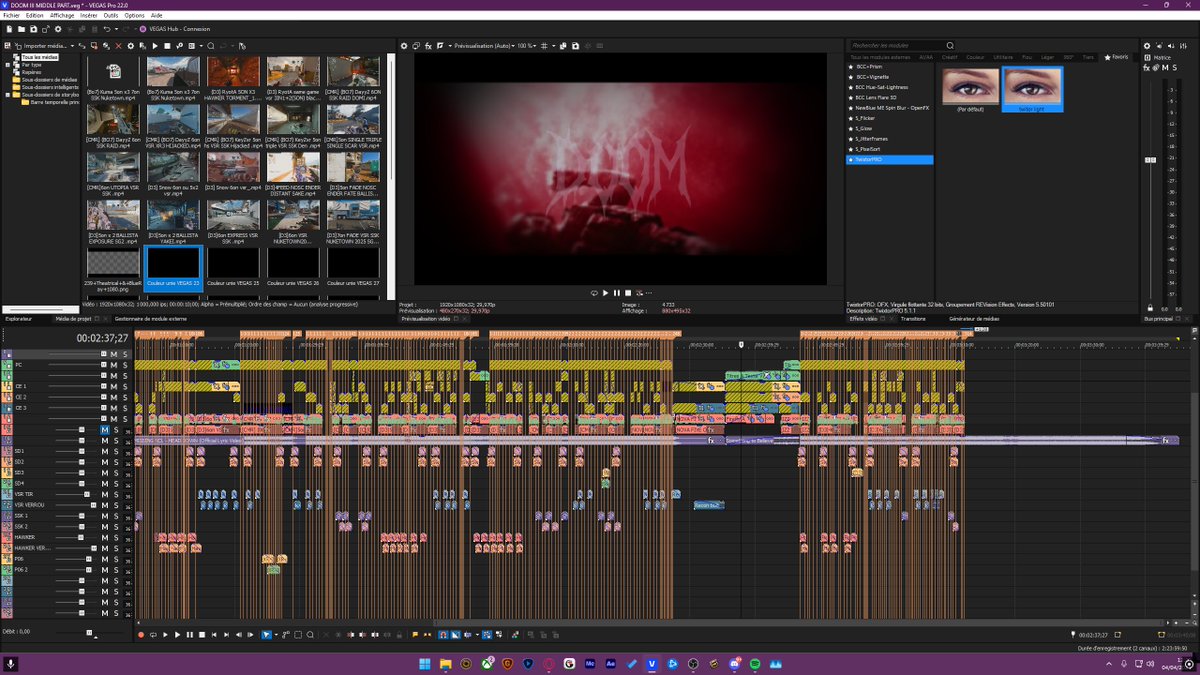Expand Sous-dossiers de storyboard node
The height and width of the screenshot is (675, 1200).
[x=8, y=95]
